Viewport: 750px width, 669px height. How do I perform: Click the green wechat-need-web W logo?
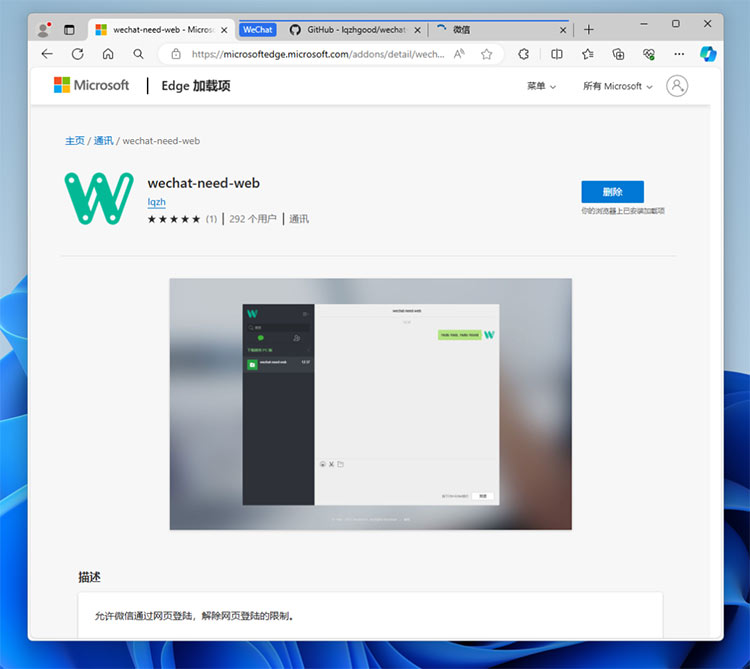tap(99, 198)
